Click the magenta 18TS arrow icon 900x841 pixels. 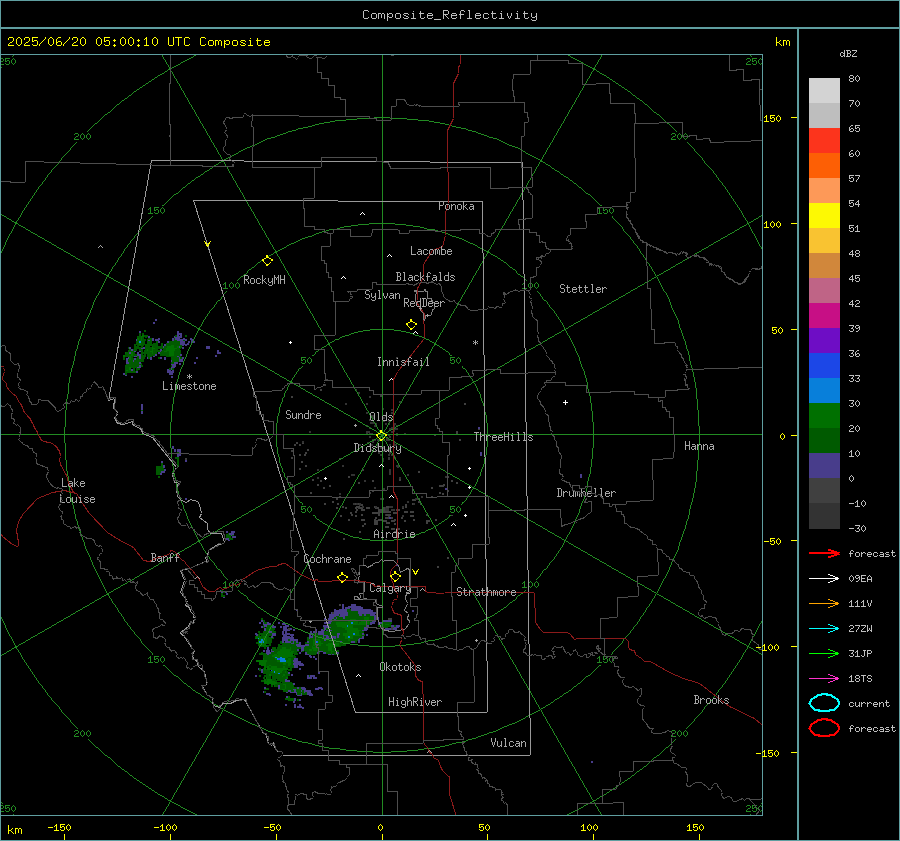tap(824, 679)
